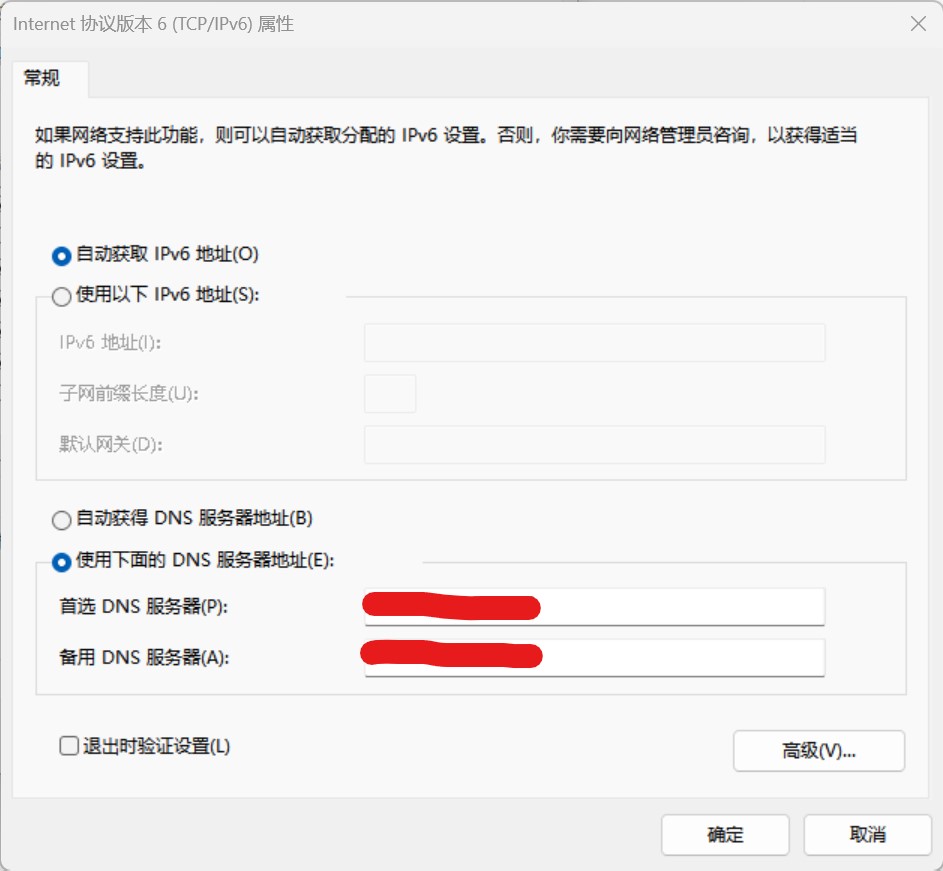Click the 默认网关(D) label text
Image resolution: width=943 pixels, height=871 pixels.
click(110, 445)
